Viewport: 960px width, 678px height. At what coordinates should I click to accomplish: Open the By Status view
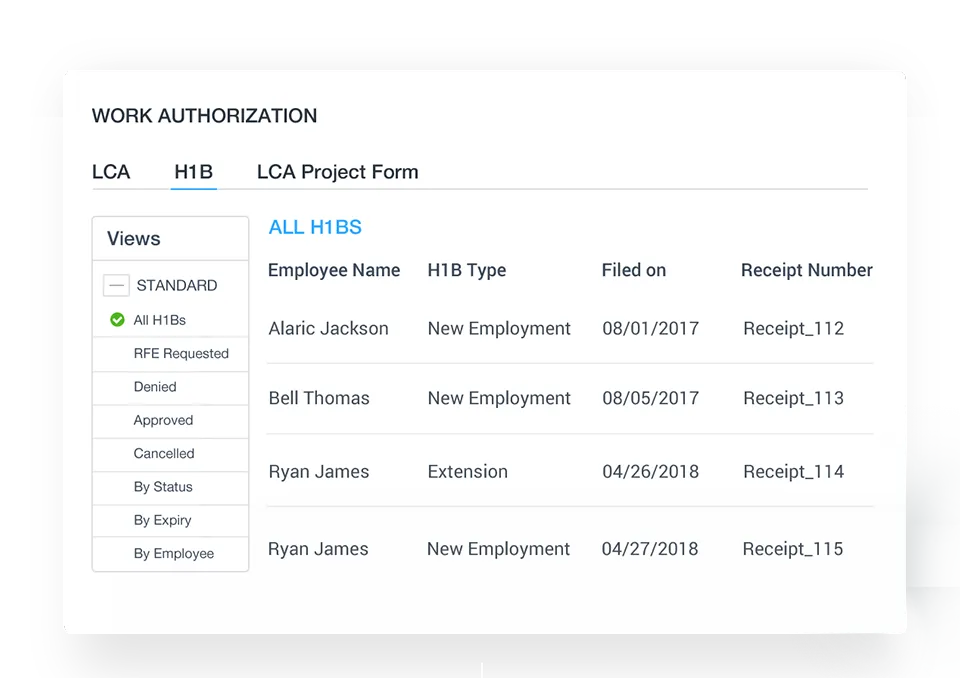(163, 487)
